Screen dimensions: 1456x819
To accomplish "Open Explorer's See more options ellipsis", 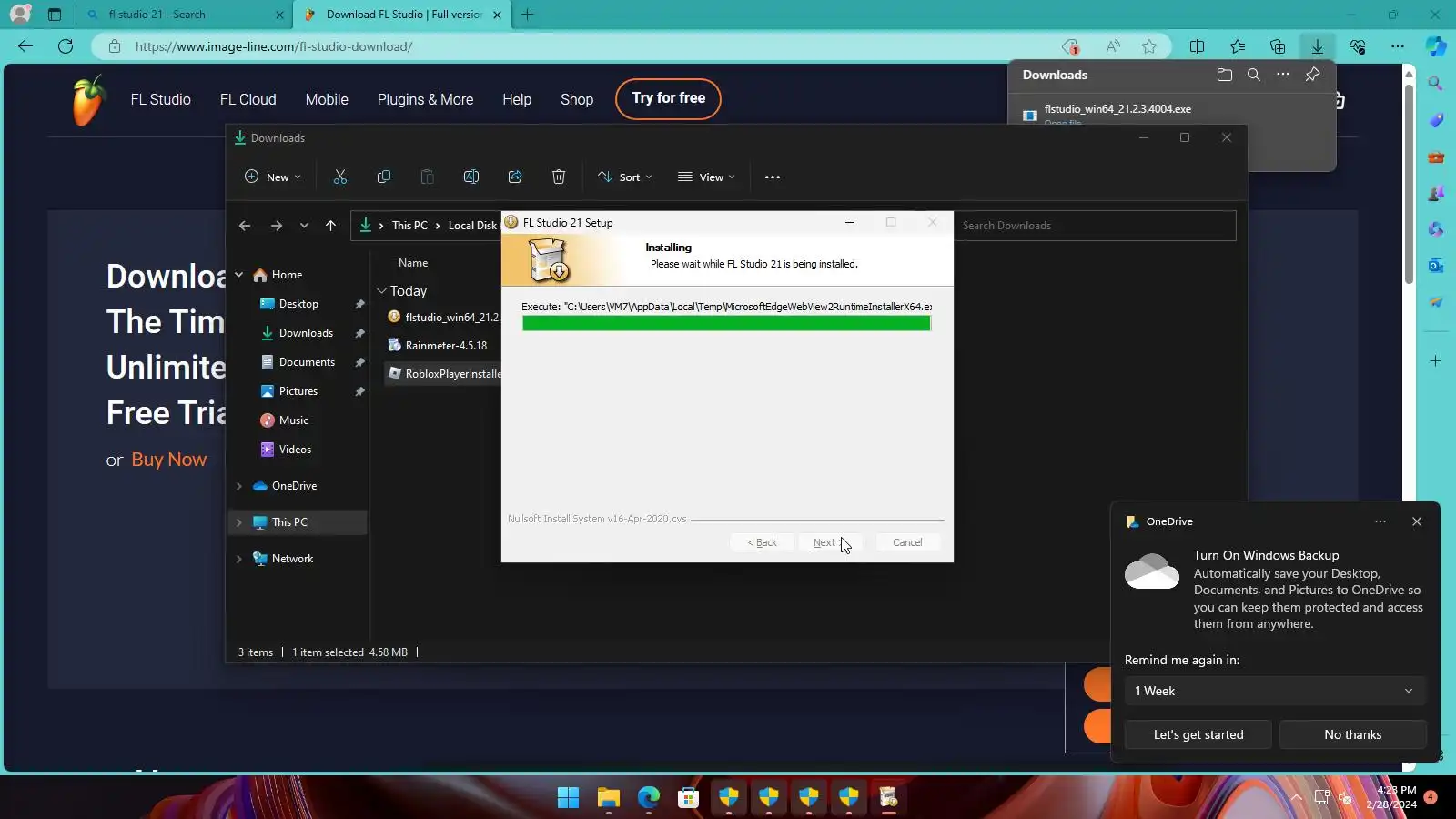I will (773, 177).
